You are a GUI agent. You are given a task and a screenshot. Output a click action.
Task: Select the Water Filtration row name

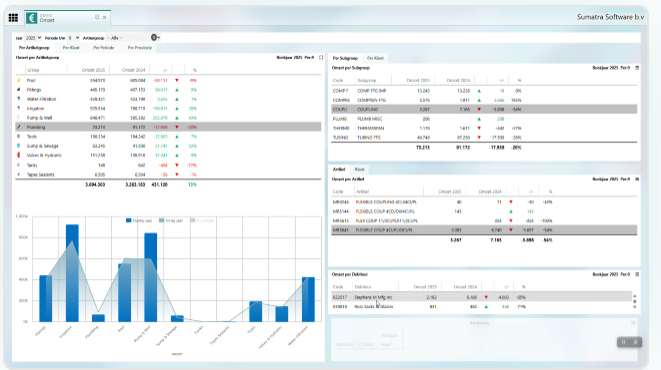[41, 99]
